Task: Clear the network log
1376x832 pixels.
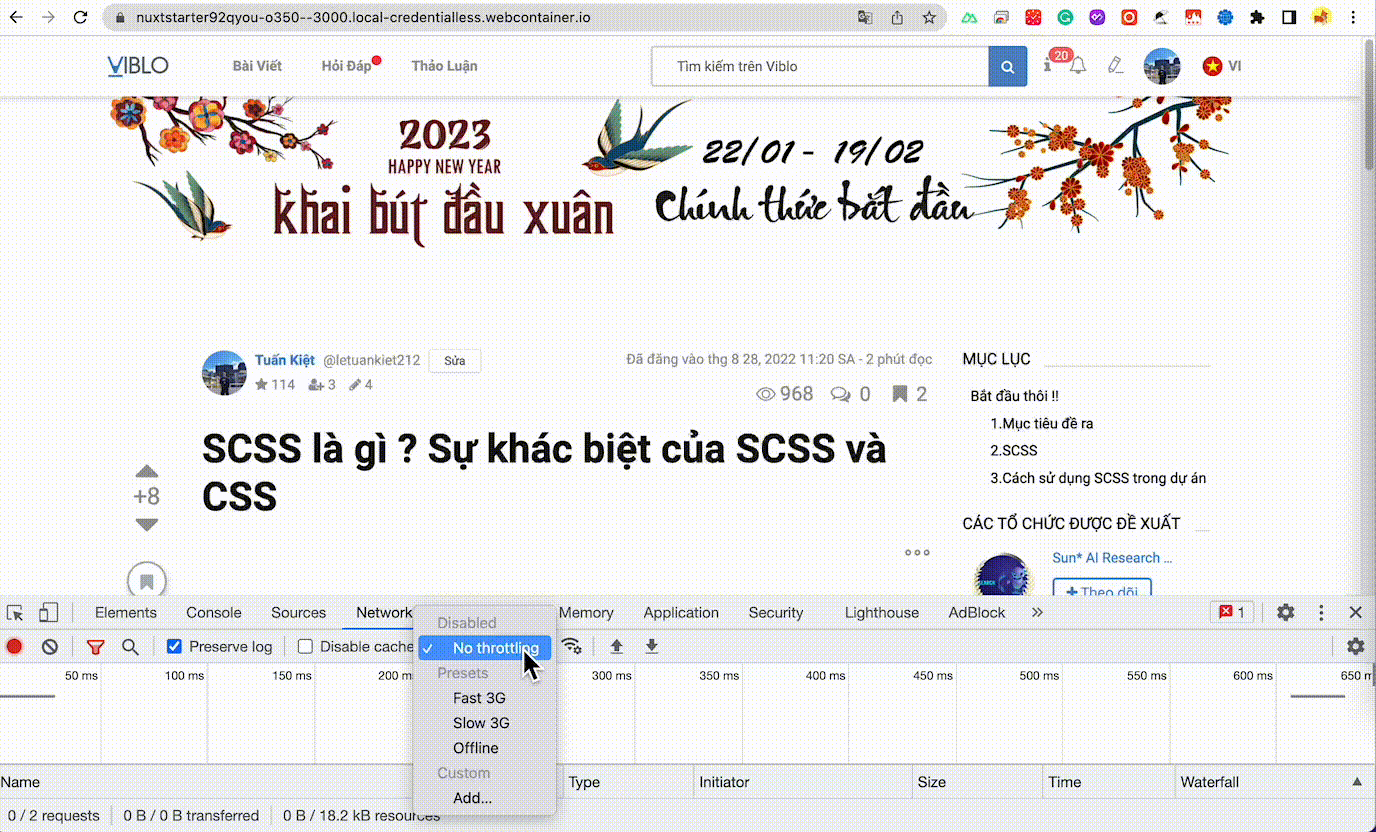Action: [x=49, y=647]
